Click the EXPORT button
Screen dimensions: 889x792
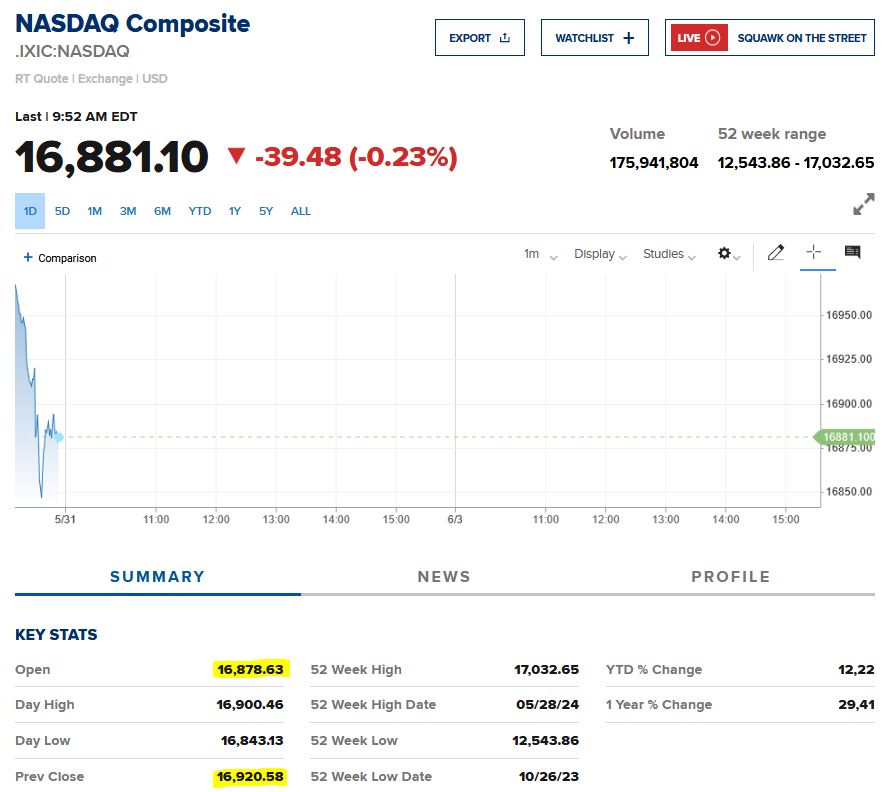coord(480,37)
